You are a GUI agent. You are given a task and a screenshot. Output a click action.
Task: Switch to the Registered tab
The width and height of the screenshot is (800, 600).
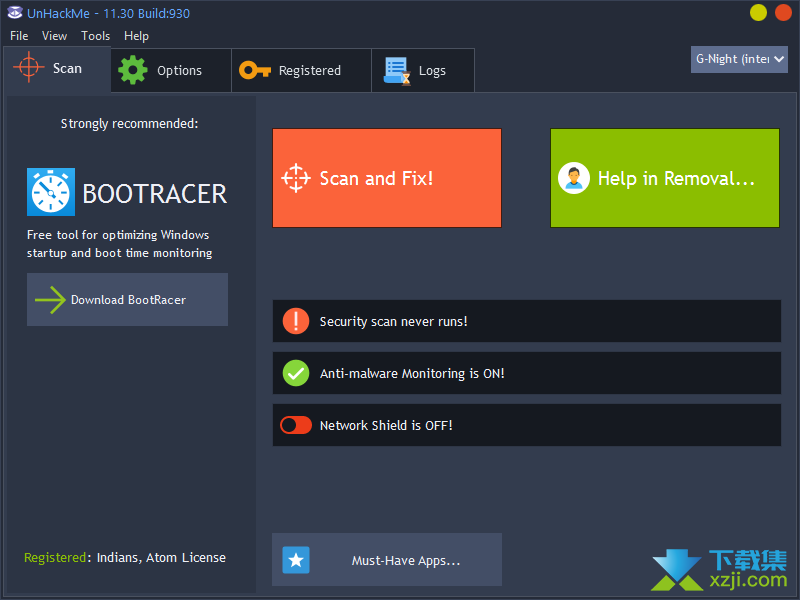302,70
